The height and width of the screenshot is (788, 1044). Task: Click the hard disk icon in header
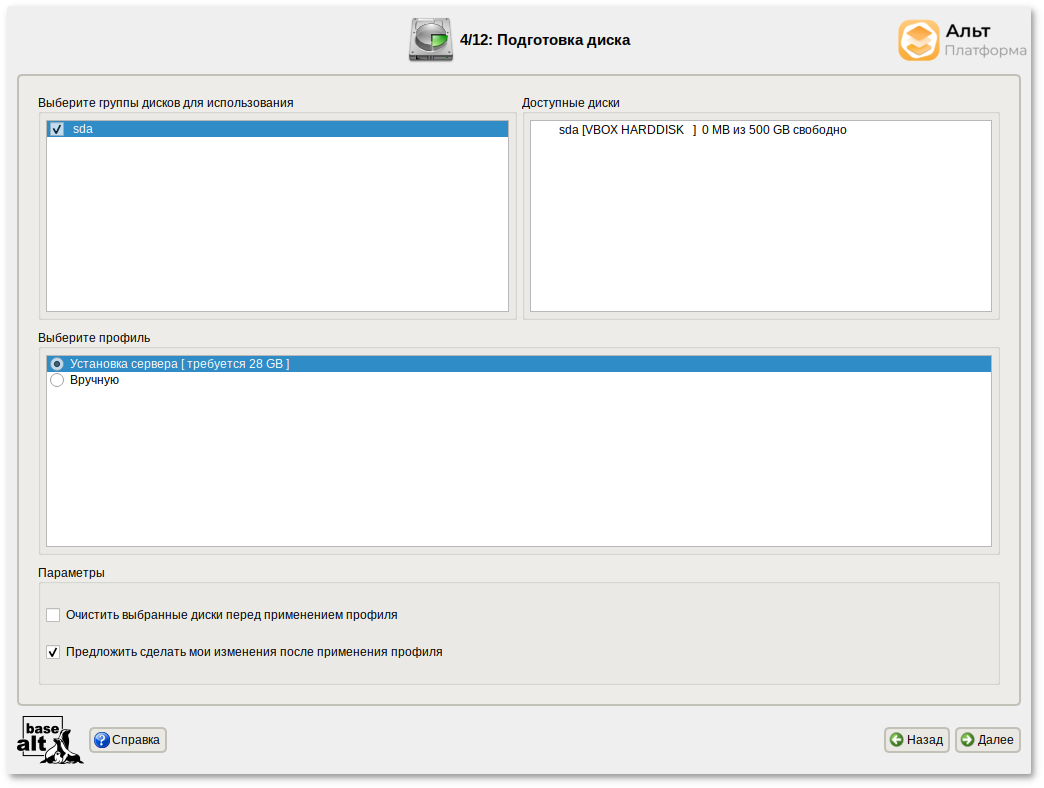tap(430, 40)
